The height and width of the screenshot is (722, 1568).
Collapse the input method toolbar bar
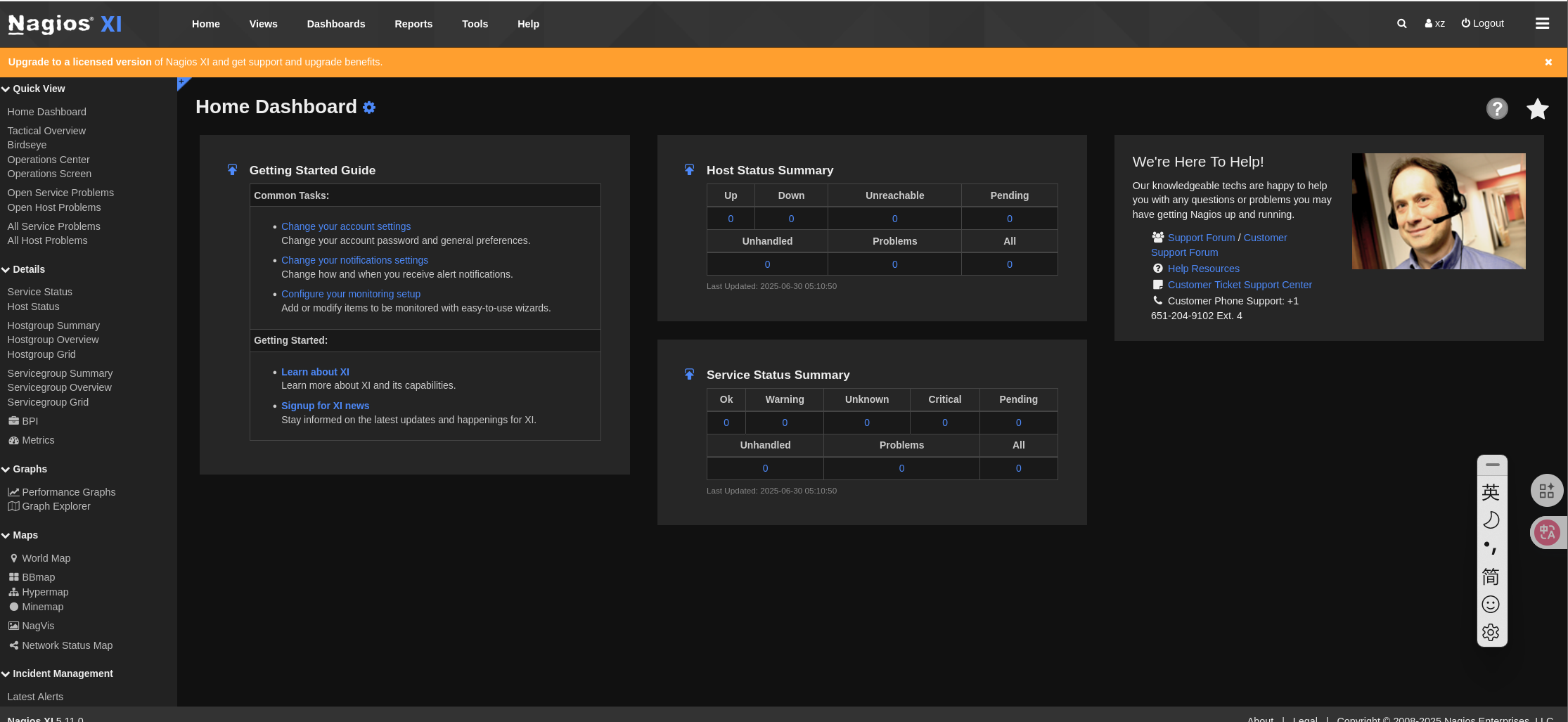tap(1493, 465)
